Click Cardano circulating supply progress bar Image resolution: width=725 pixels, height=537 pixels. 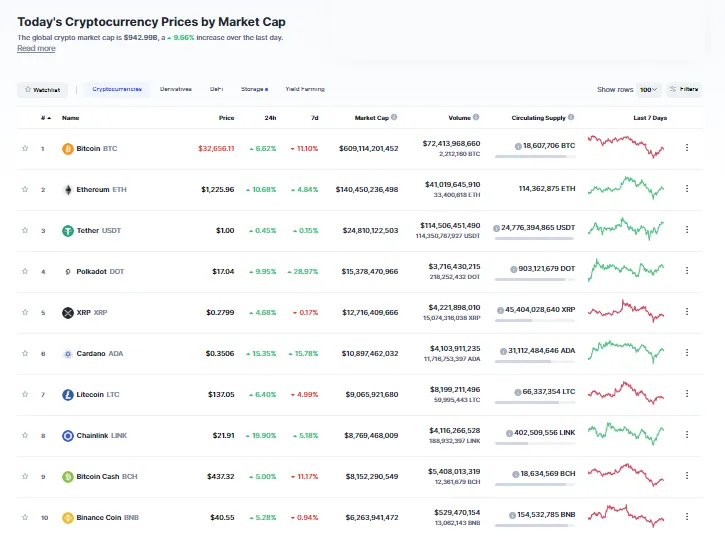(535, 362)
